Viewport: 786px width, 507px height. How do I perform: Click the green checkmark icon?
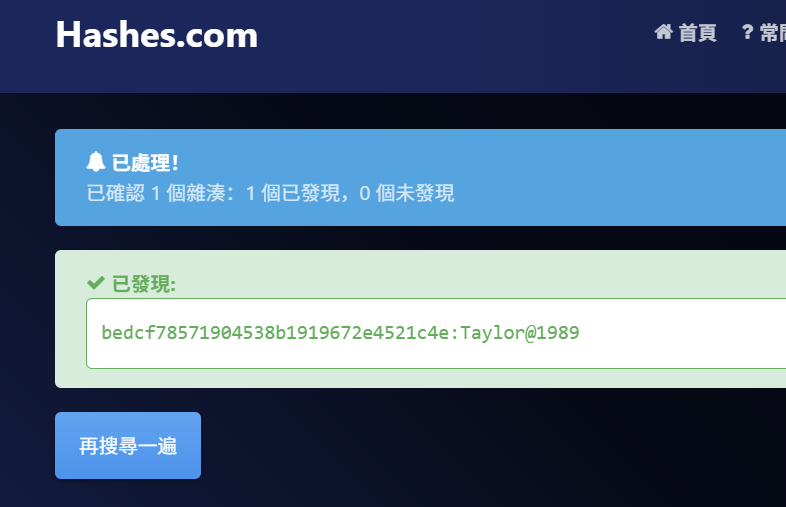tap(96, 283)
